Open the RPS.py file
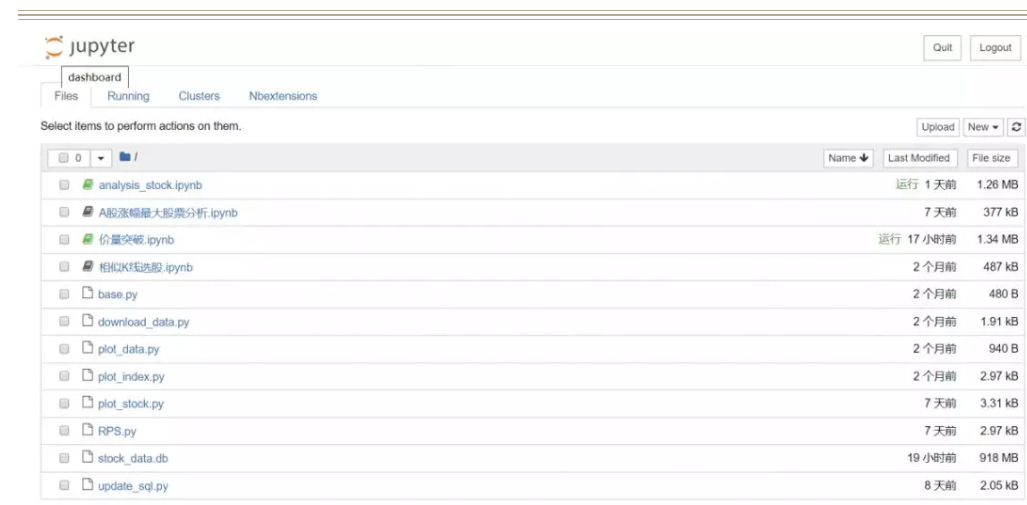Image resolution: width=1027 pixels, height=505 pixels. 117,432
